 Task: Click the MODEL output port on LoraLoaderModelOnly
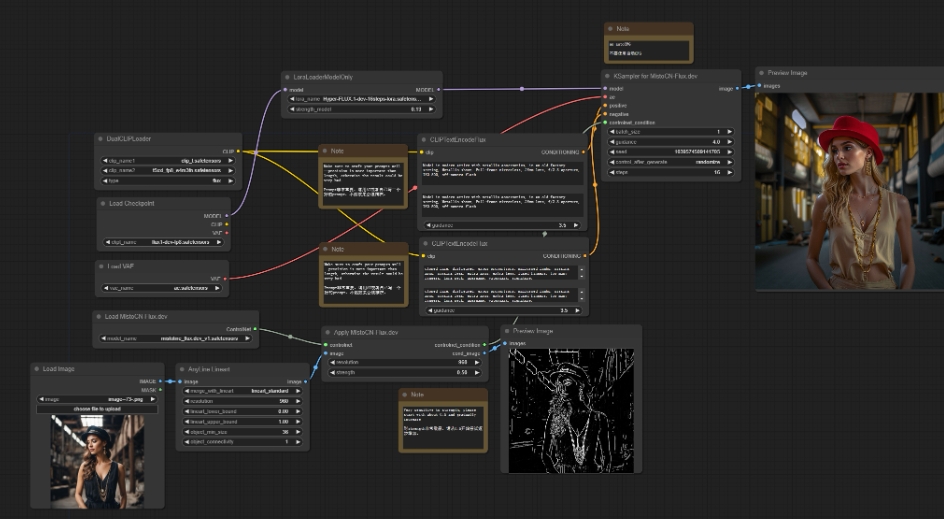[437, 88]
